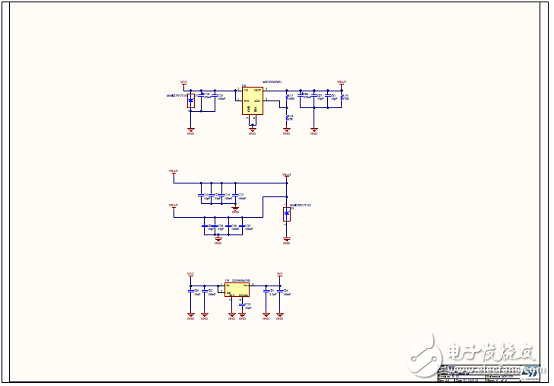Select the yellow regulator chip in bottom circuit
This screenshot has height=386, width=554.
tap(237, 290)
